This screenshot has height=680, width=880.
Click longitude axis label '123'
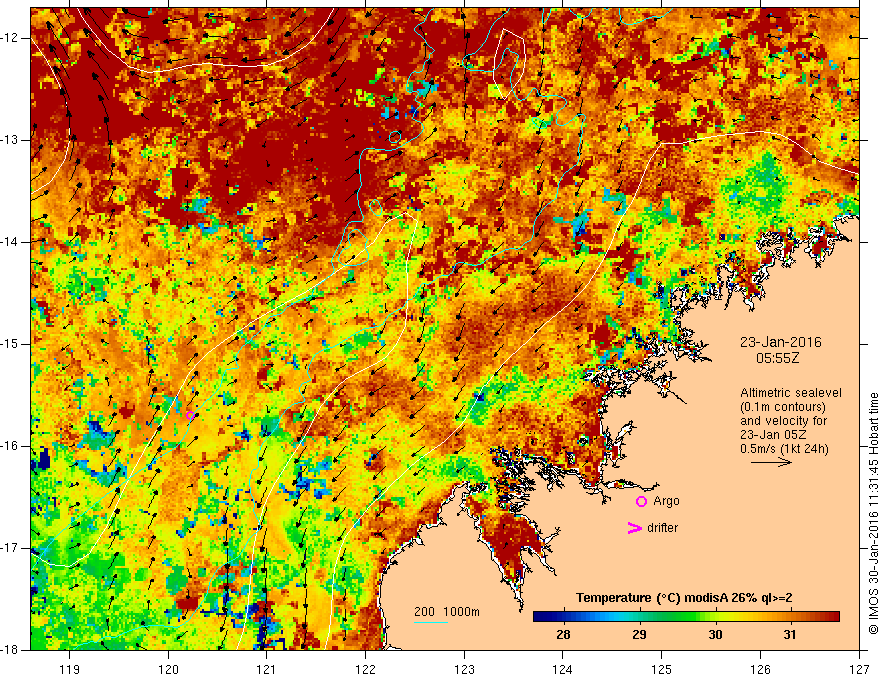point(464,669)
